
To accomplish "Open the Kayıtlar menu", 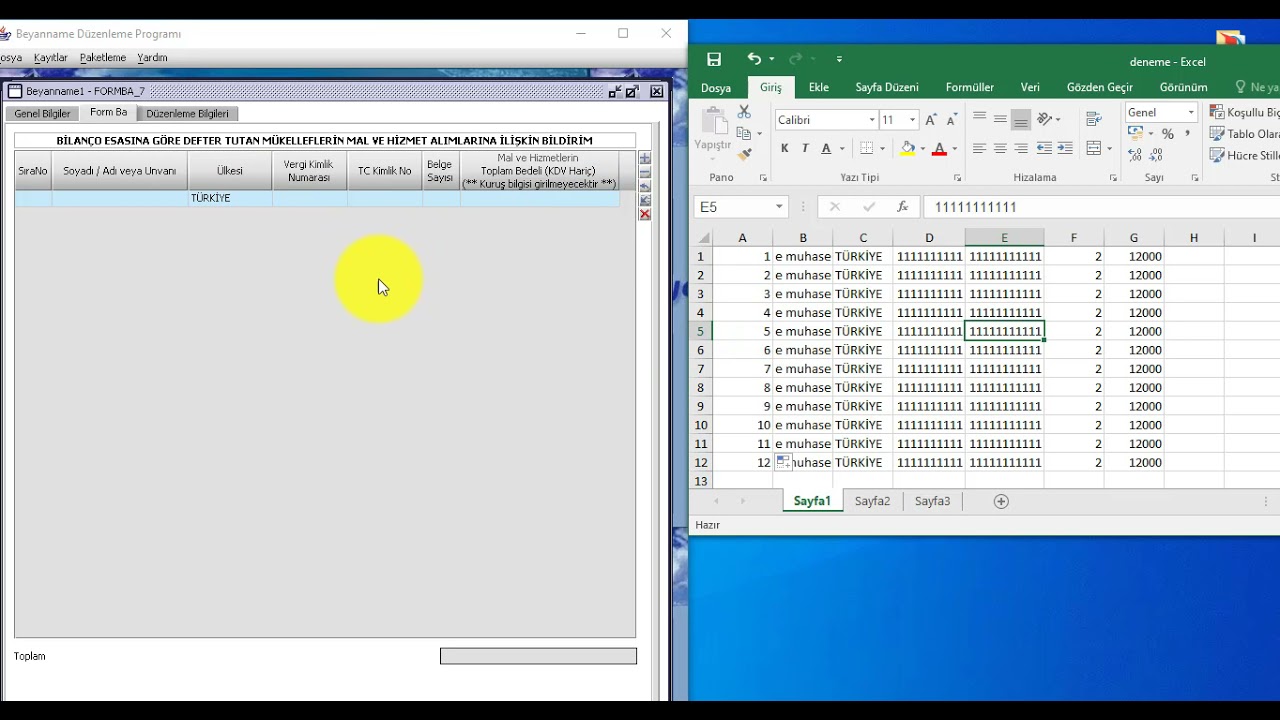I will click(x=51, y=58).
